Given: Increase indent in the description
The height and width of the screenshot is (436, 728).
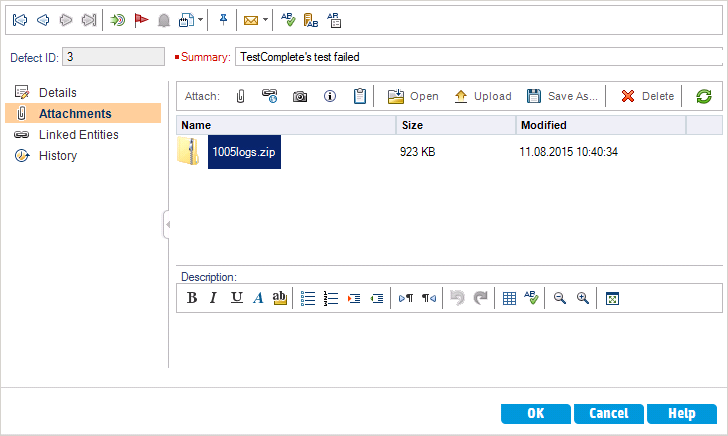Looking at the screenshot, I should click(x=354, y=298).
